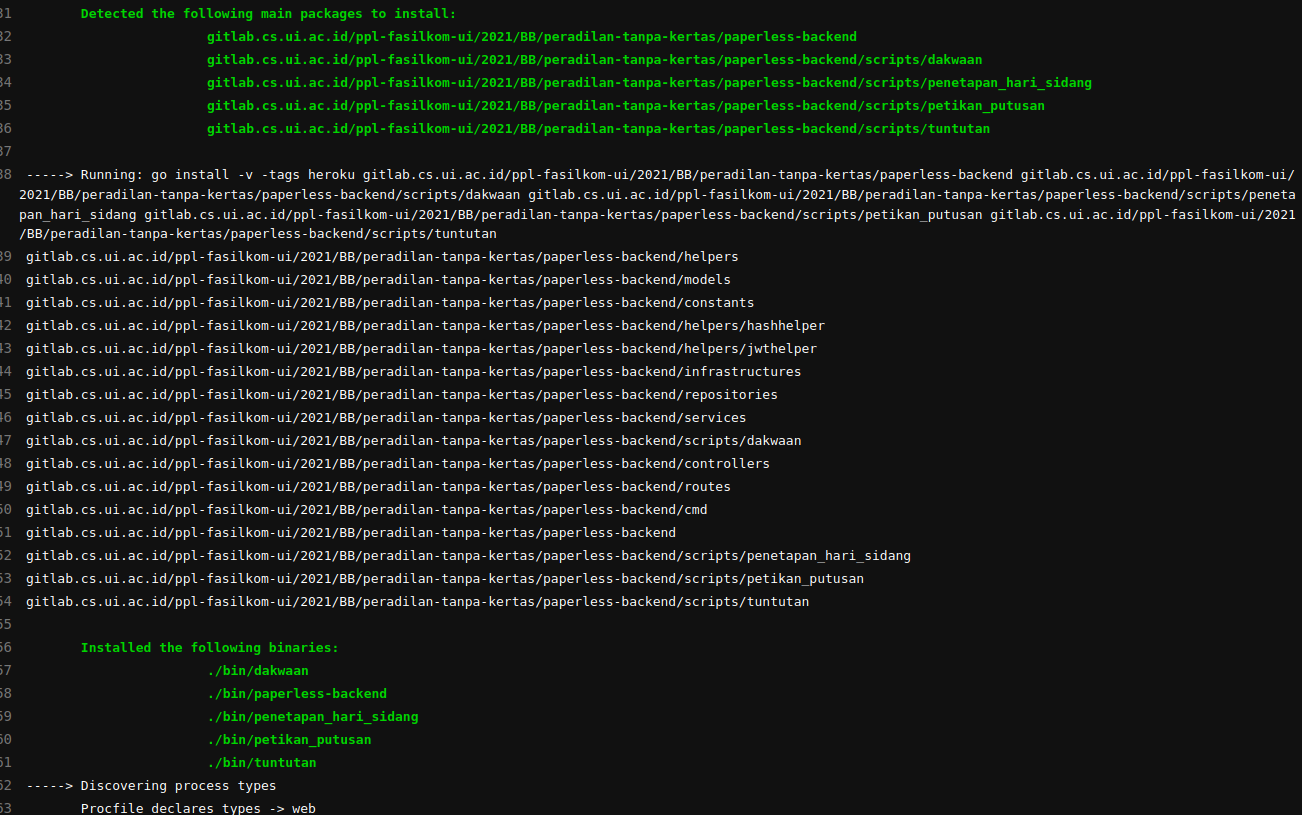
Task: Select the paperless-backend/infrastructures log line
Action: [x=413, y=372]
